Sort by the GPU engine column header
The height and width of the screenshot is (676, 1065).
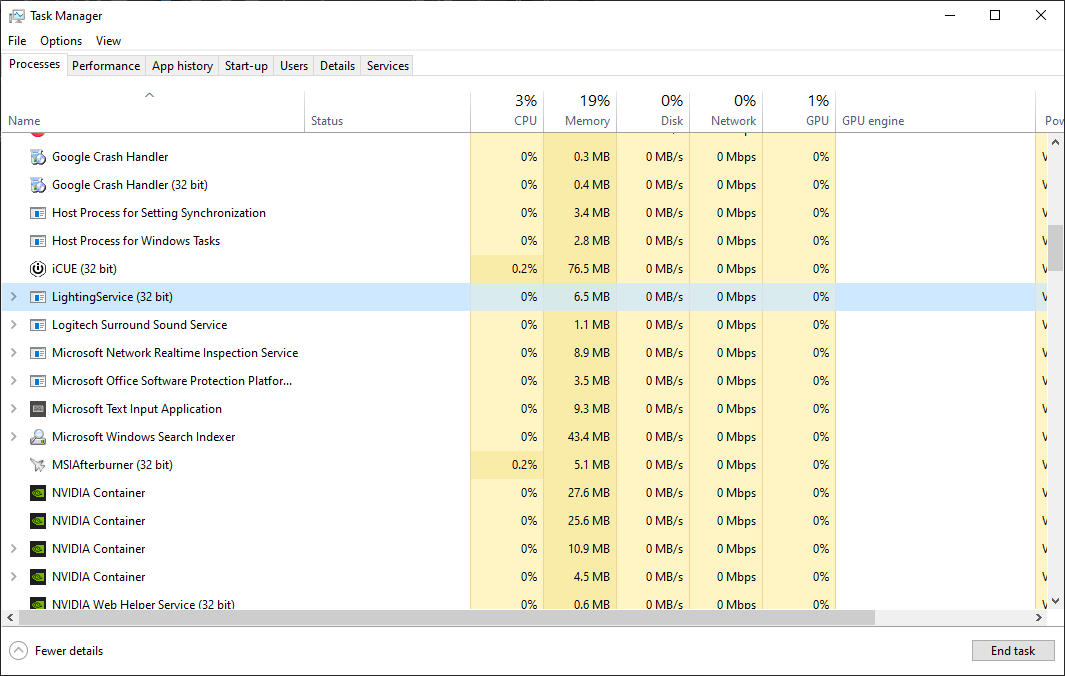click(x=935, y=111)
